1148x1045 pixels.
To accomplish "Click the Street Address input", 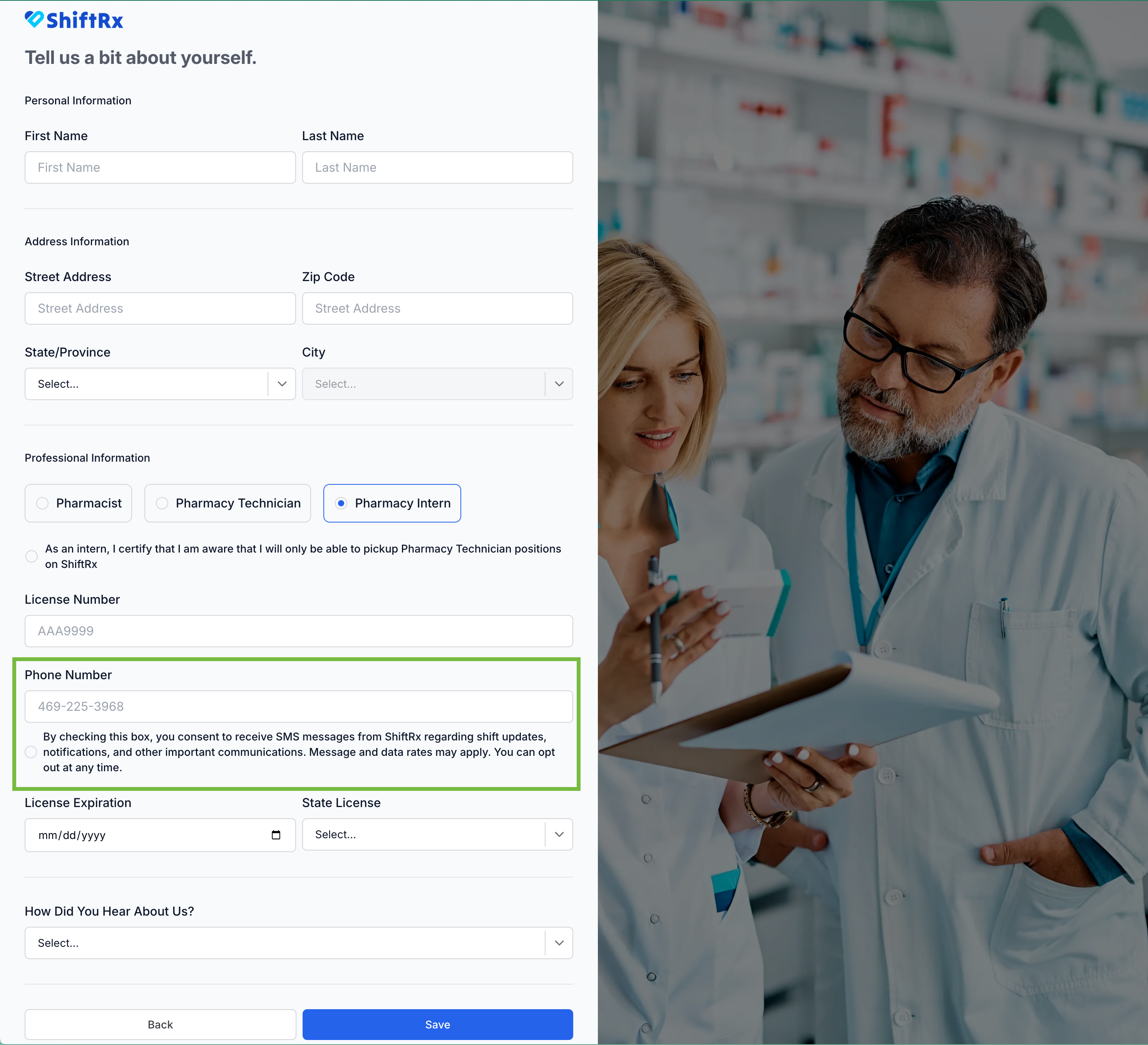I will [160, 309].
